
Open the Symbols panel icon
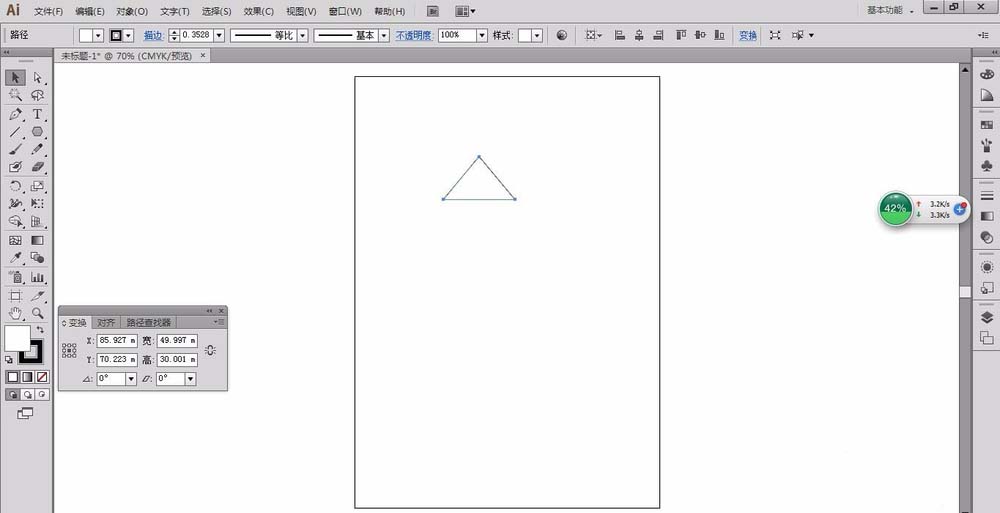tap(987, 166)
